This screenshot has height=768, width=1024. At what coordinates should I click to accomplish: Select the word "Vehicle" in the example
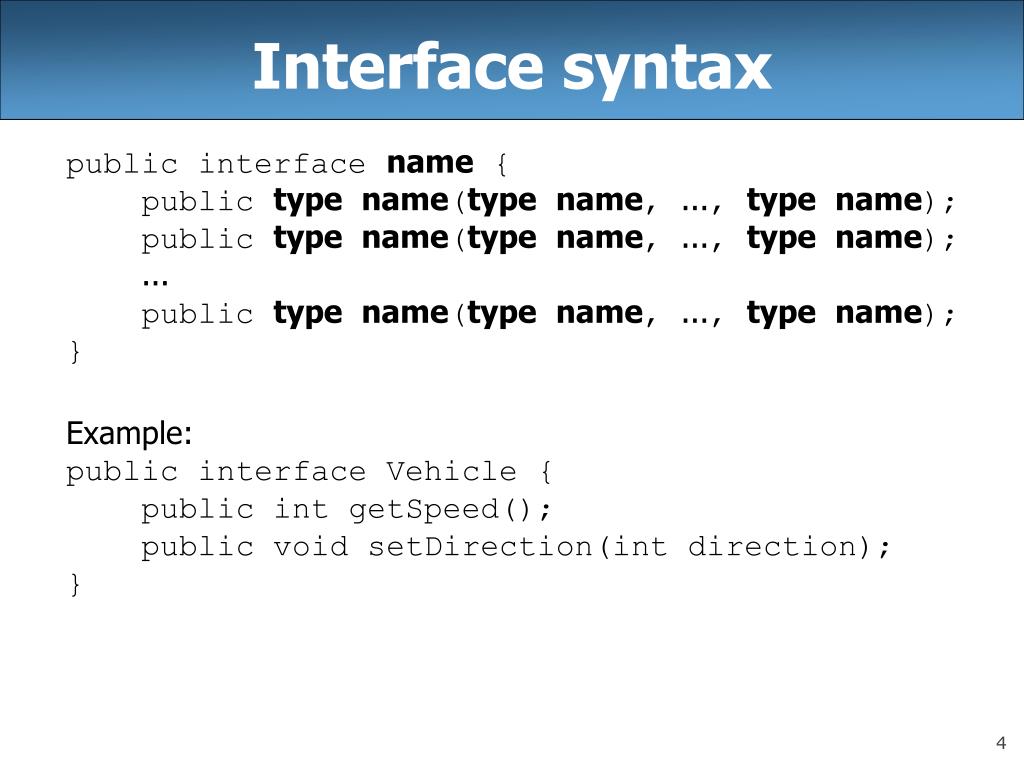coord(451,472)
